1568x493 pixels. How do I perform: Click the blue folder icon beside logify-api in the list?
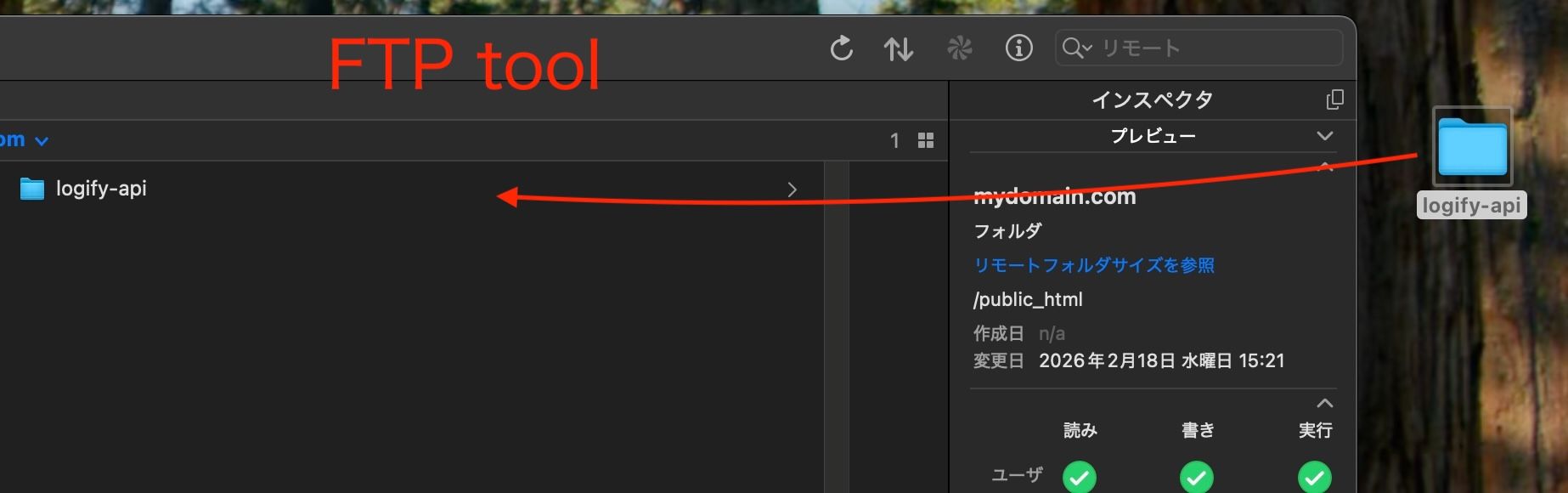32,189
